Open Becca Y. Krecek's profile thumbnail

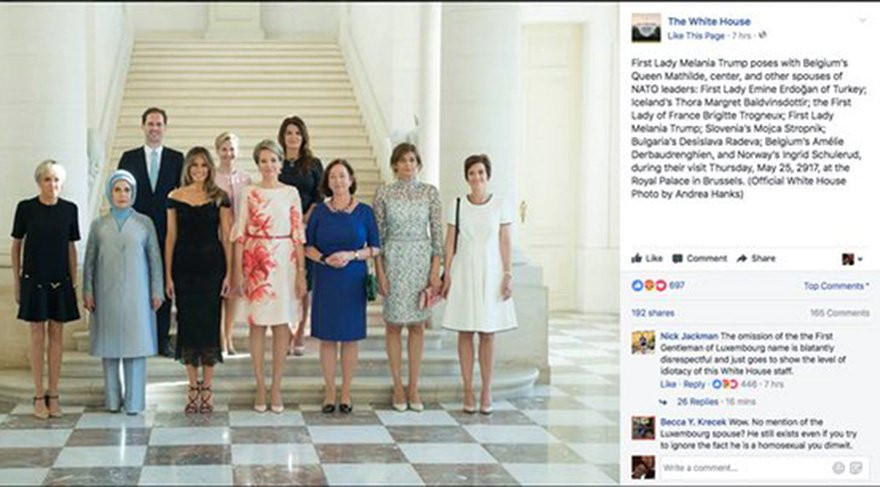pos(643,428)
